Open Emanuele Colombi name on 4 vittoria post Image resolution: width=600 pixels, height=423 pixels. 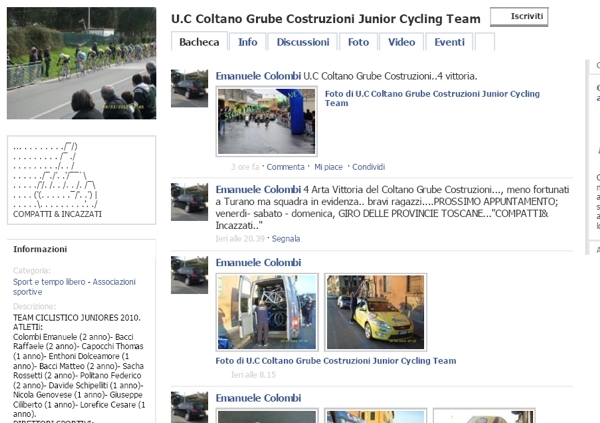[258, 76]
